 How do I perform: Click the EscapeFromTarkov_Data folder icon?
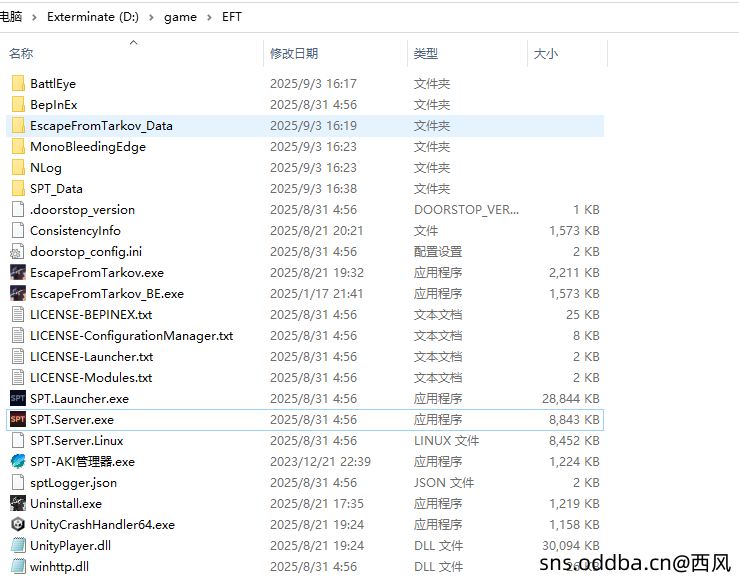point(18,125)
